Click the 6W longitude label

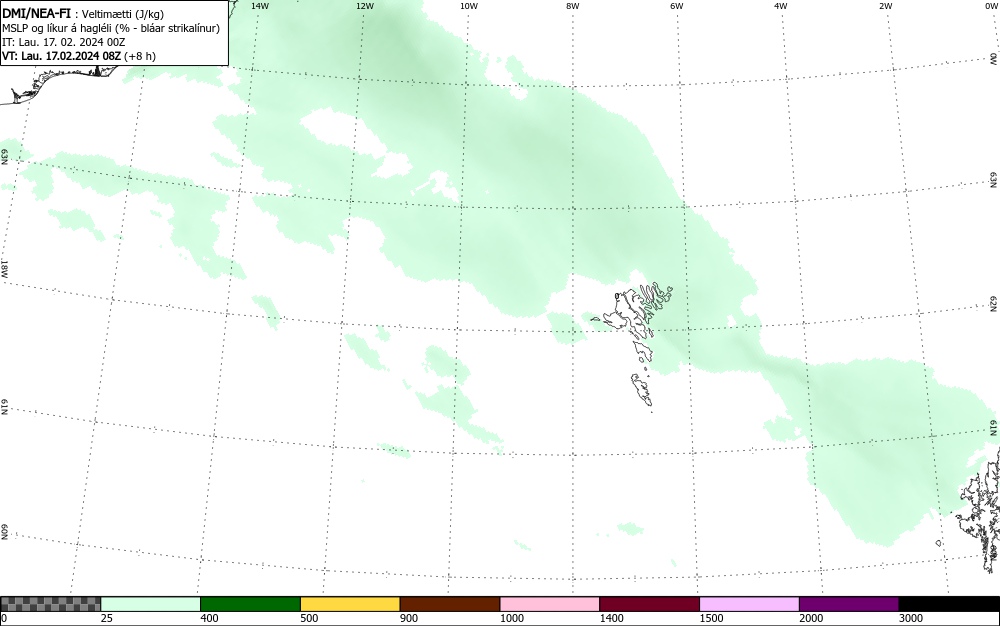pos(677,6)
